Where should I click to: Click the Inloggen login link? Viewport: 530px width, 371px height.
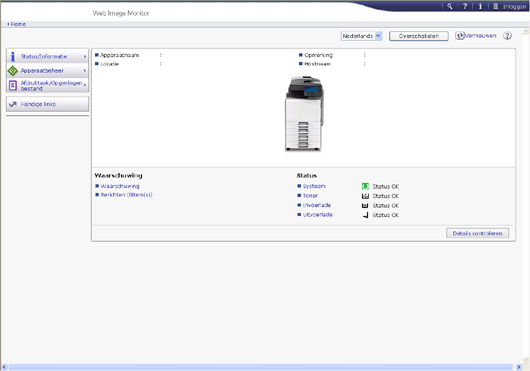(x=514, y=6)
